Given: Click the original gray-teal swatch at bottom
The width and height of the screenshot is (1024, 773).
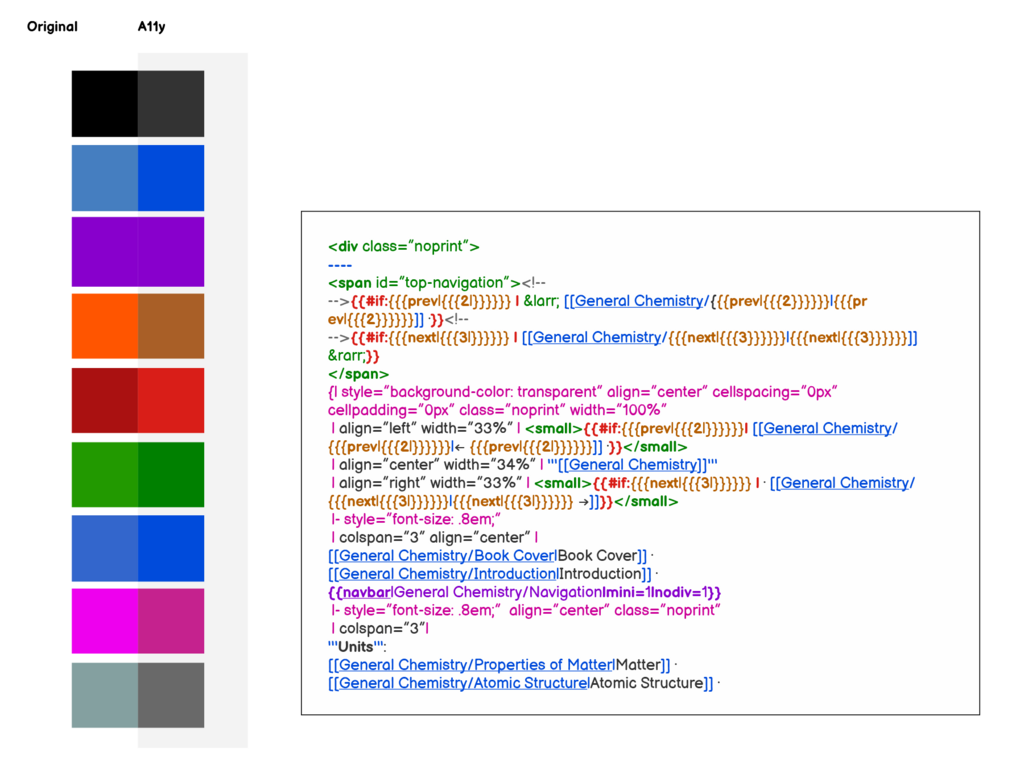Looking at the screenshot, I should (104, 695).
